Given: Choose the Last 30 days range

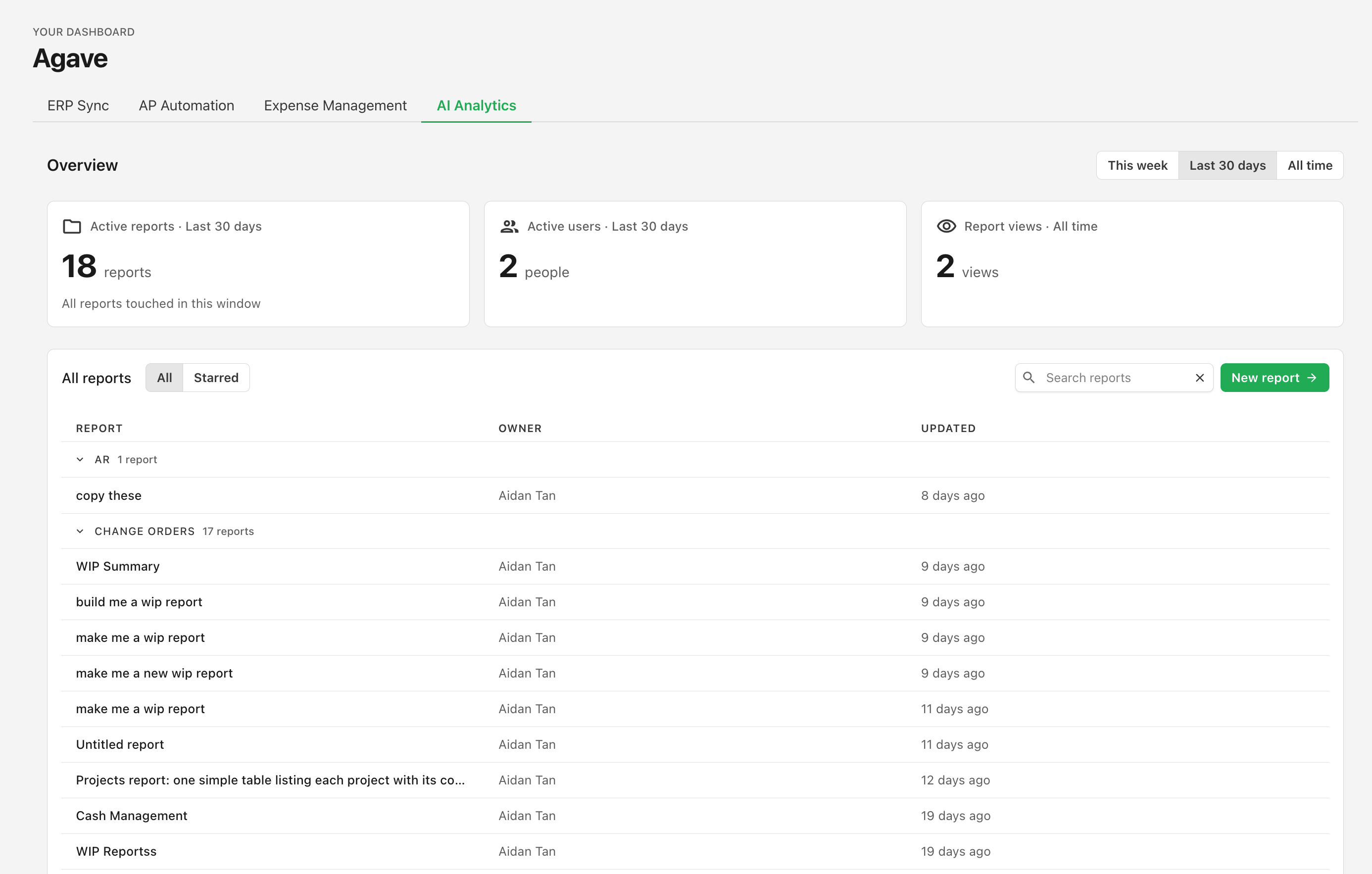Looking at the screenshot, I should (1227, 165).
